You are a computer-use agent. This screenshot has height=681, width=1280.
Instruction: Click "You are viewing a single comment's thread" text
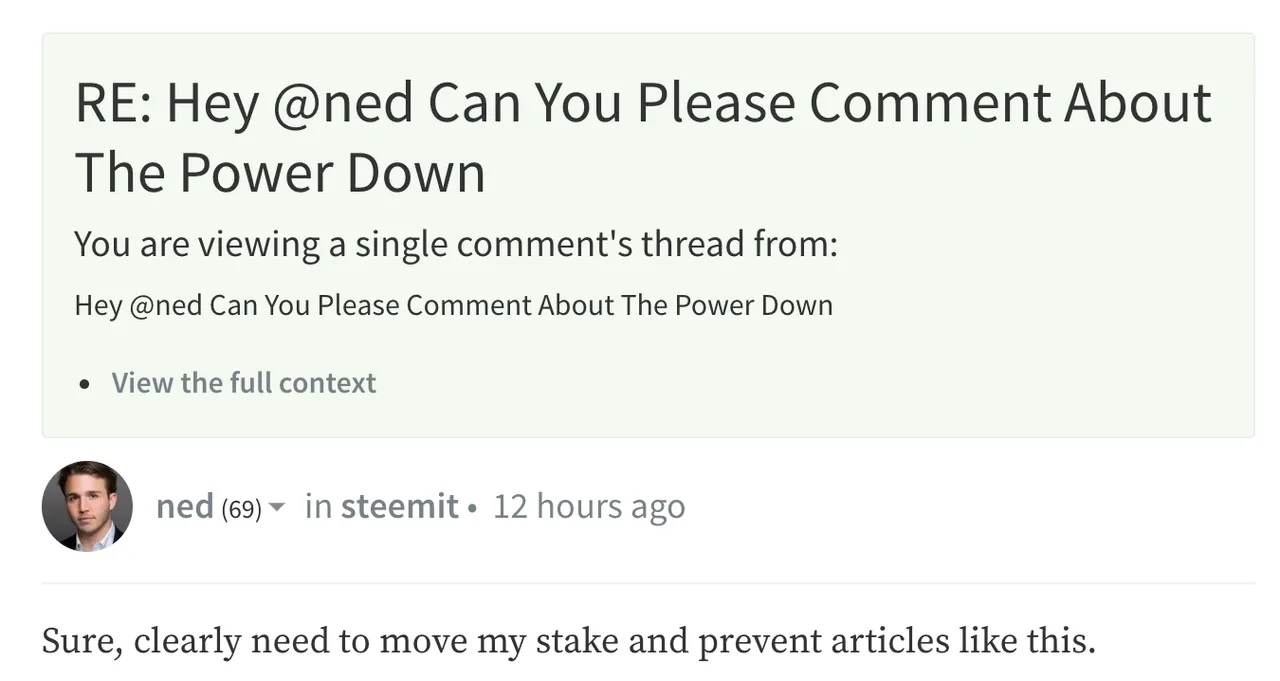(455, 244)
